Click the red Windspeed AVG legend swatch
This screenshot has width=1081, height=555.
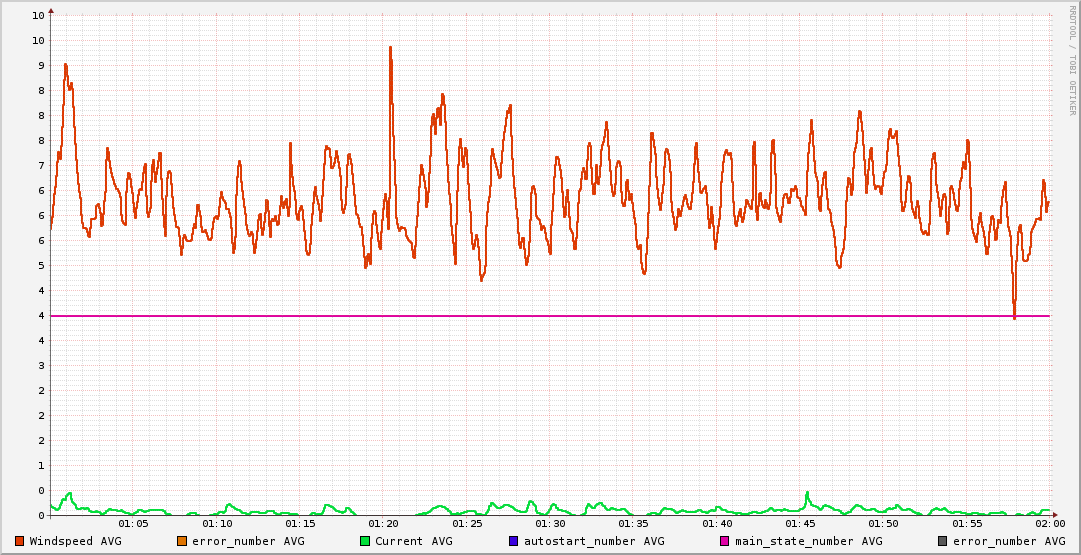coord(19,541)
